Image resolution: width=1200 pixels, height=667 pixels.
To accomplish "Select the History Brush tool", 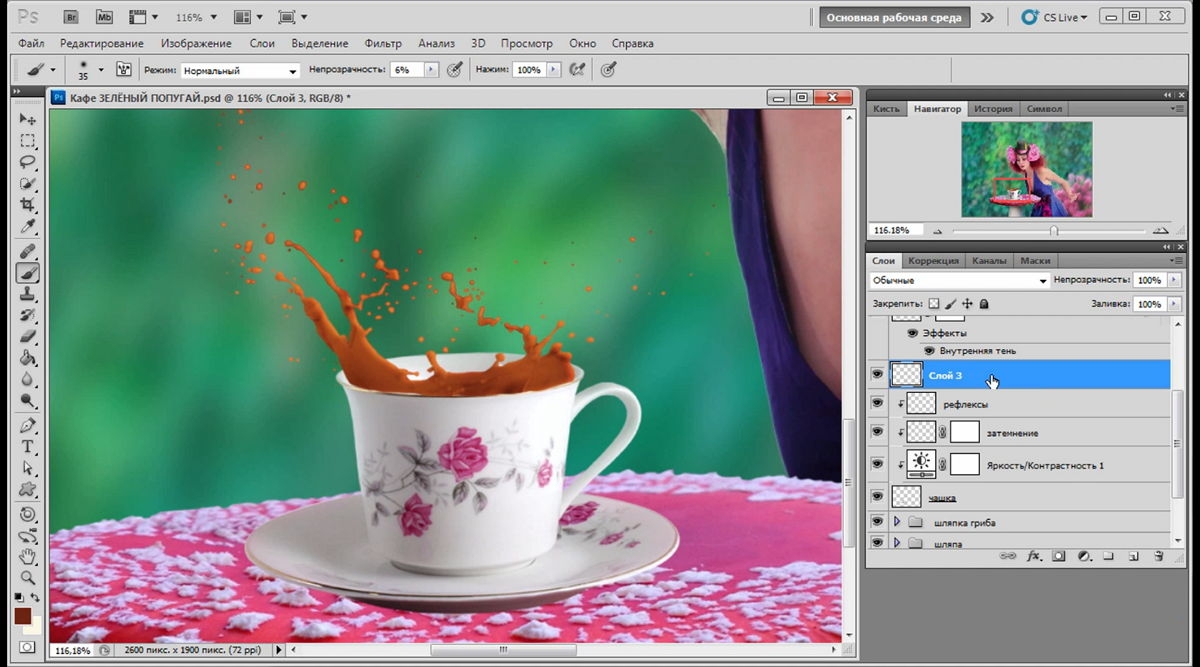I will point(28,315).
